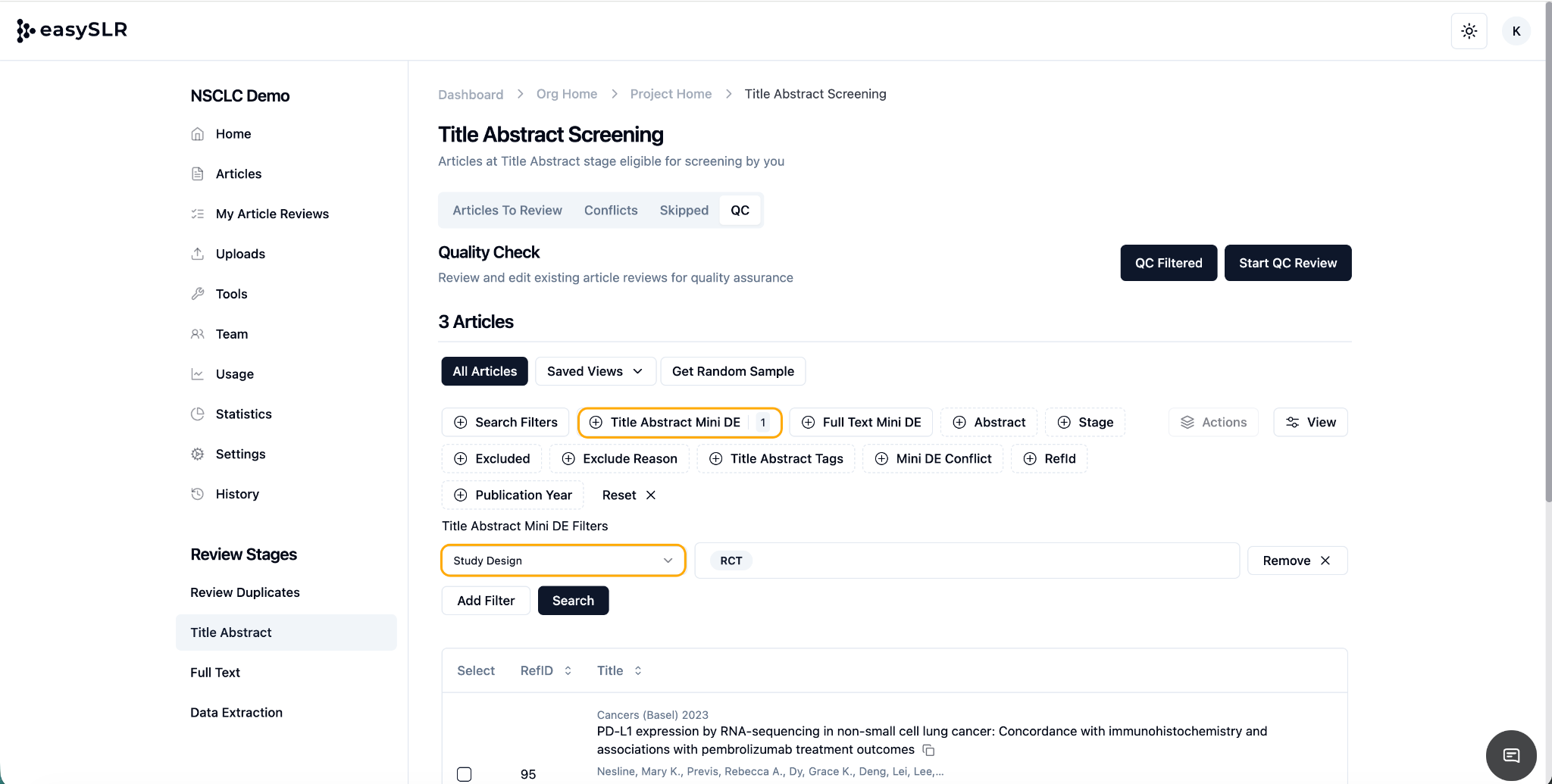Image resolution: width=1552 pixels, height=784 pixels.
Task: Click the Project Home breadcrumb link
Action: coord(671,94)
